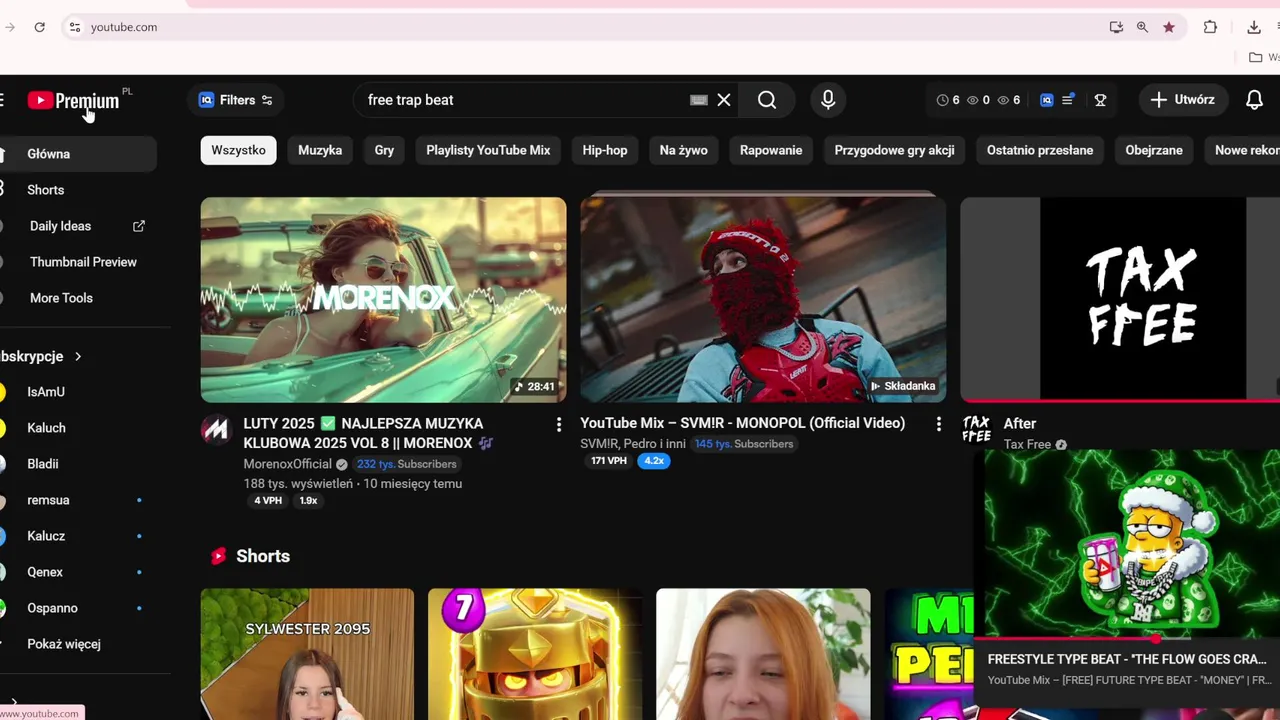Open the Shorts shelf heading
Screen dimensions: 1280x720
point(263,556)
